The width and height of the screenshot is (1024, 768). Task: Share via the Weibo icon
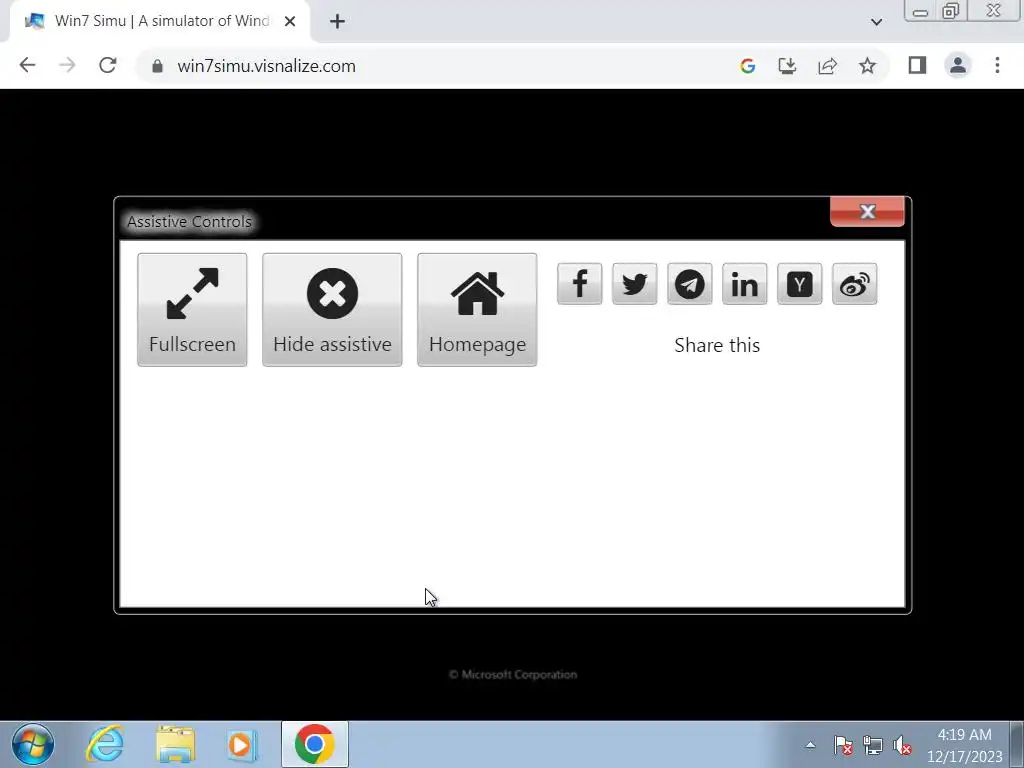coord(854,284)
